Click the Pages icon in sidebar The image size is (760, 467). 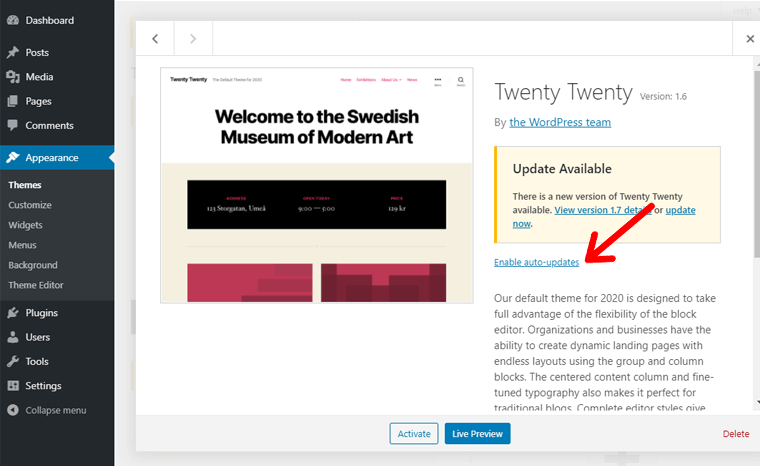click(x=13, y=101)
